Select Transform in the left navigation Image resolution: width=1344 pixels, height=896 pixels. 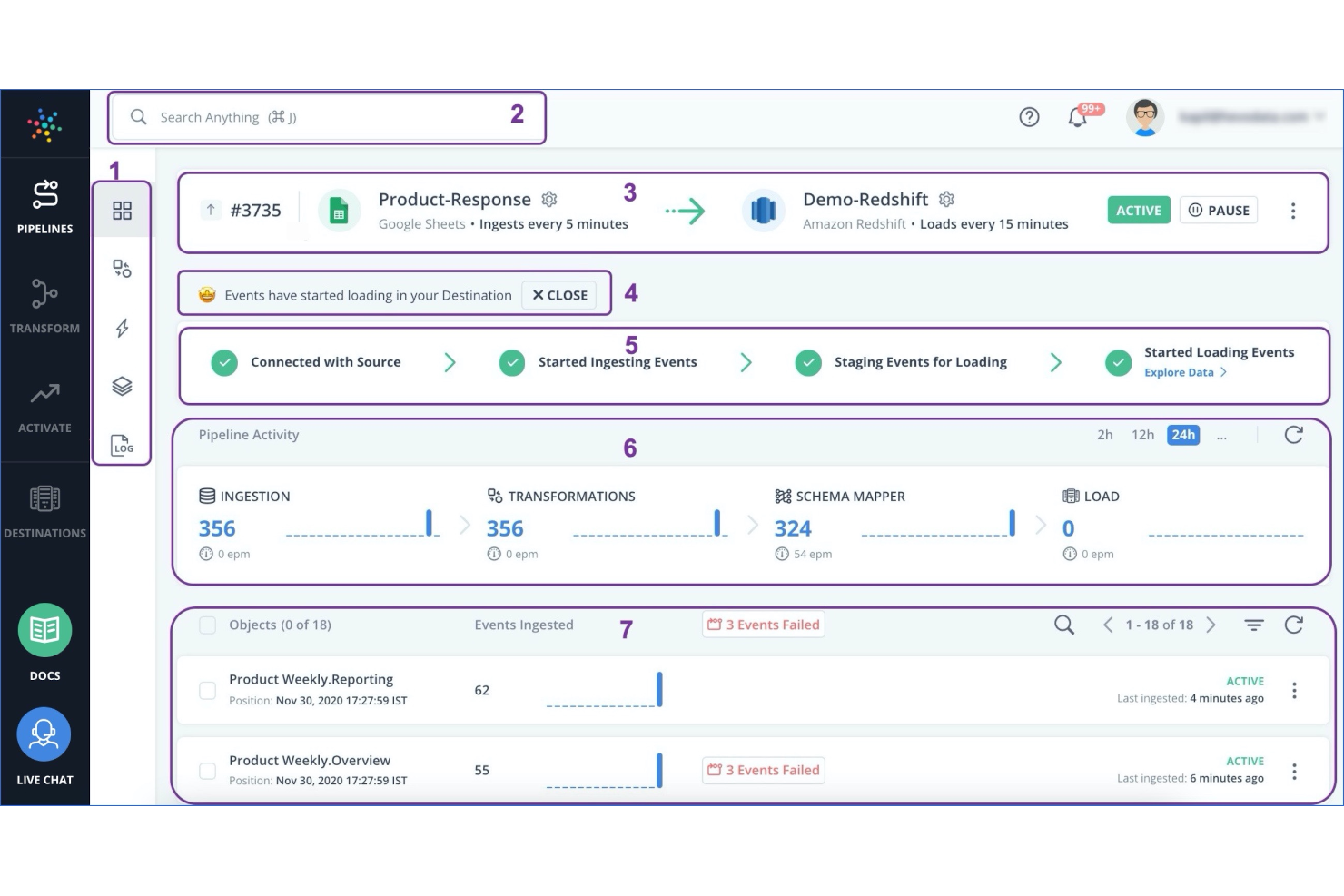click(x=44, y=304)
